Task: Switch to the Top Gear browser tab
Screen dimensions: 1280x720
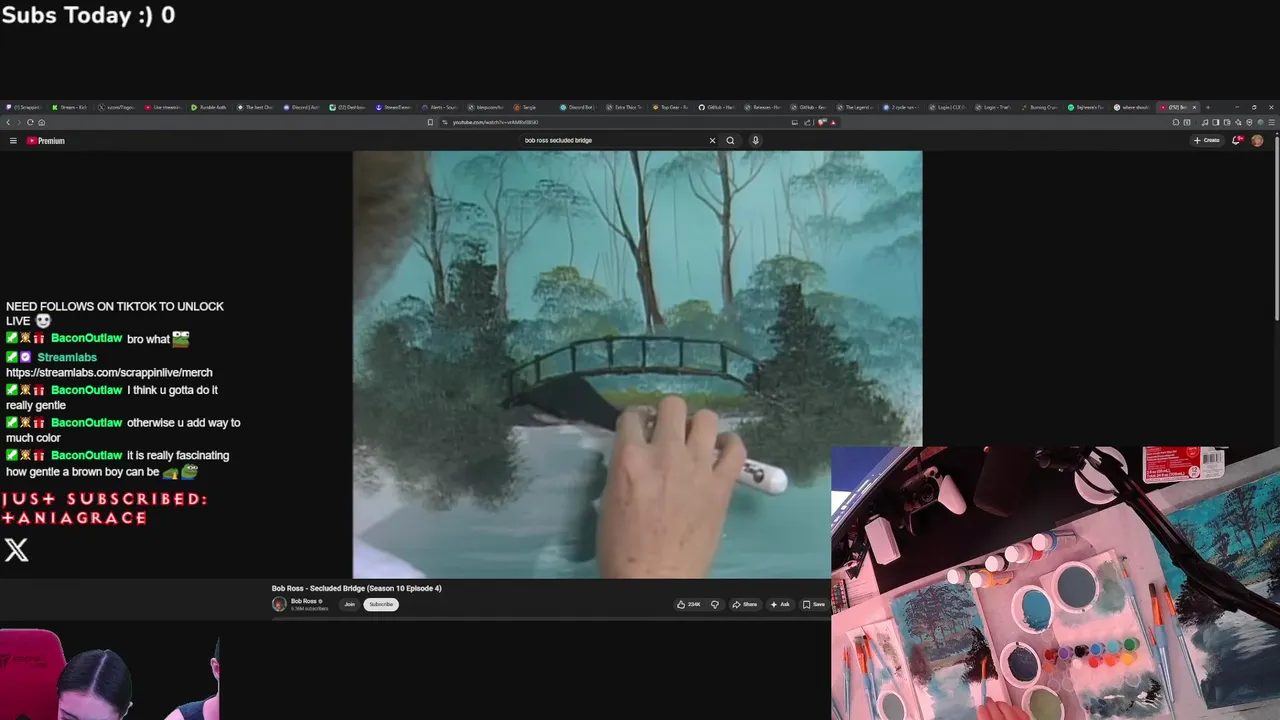Action: click(x=670, y=107)
